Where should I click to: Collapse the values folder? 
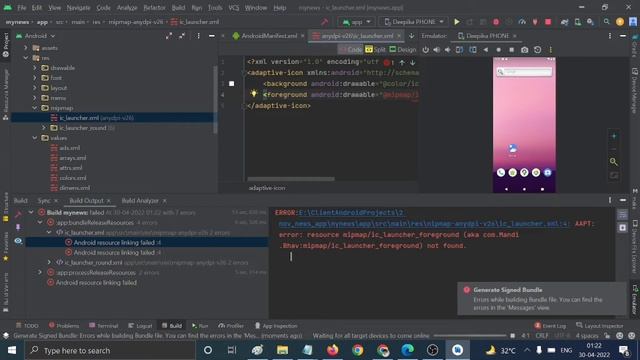pos(35,138)
